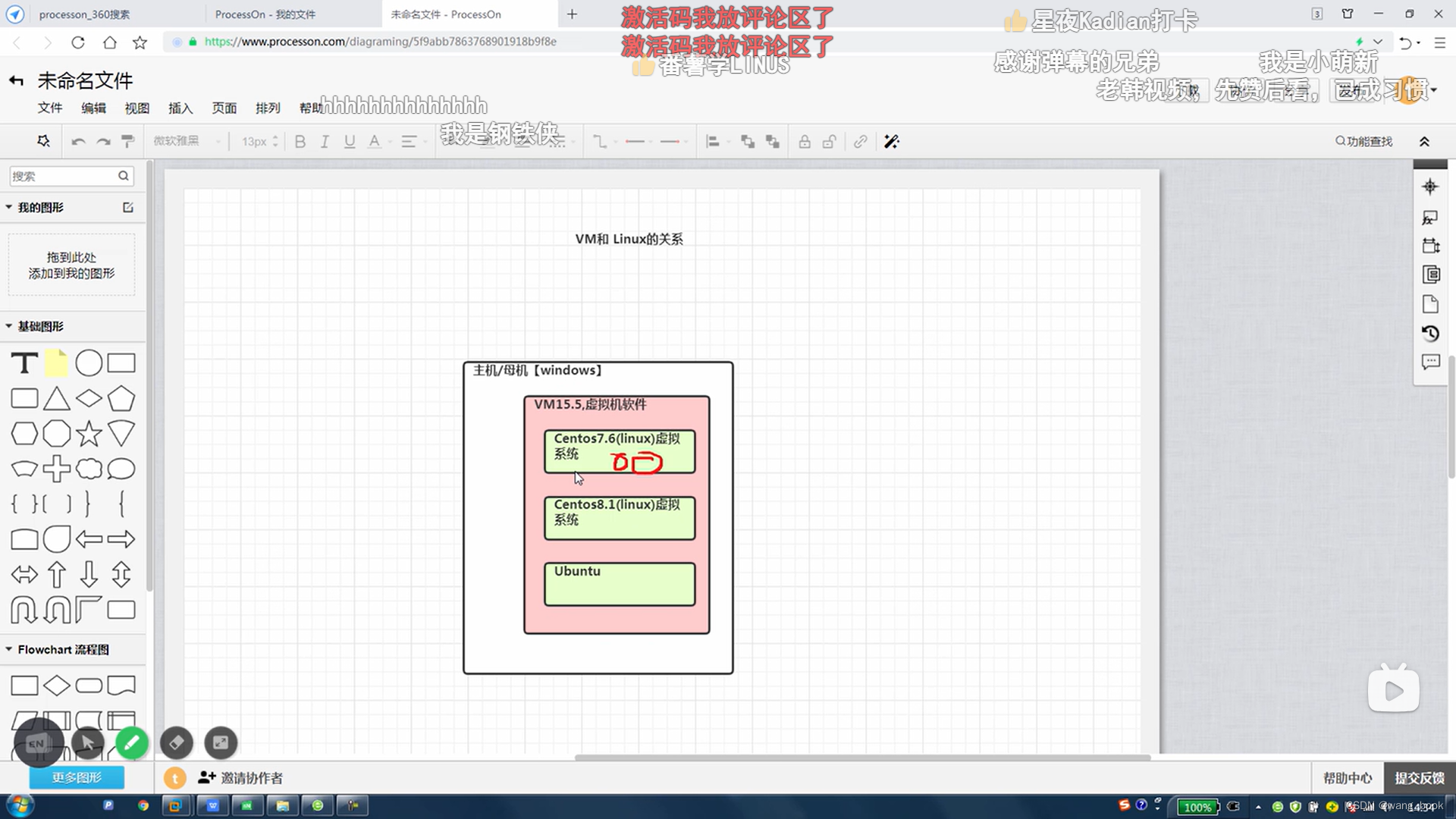This screenshot has height=819, width=1456.
Task: Toggle bold formatting
Action: click(x=300, y=142)
